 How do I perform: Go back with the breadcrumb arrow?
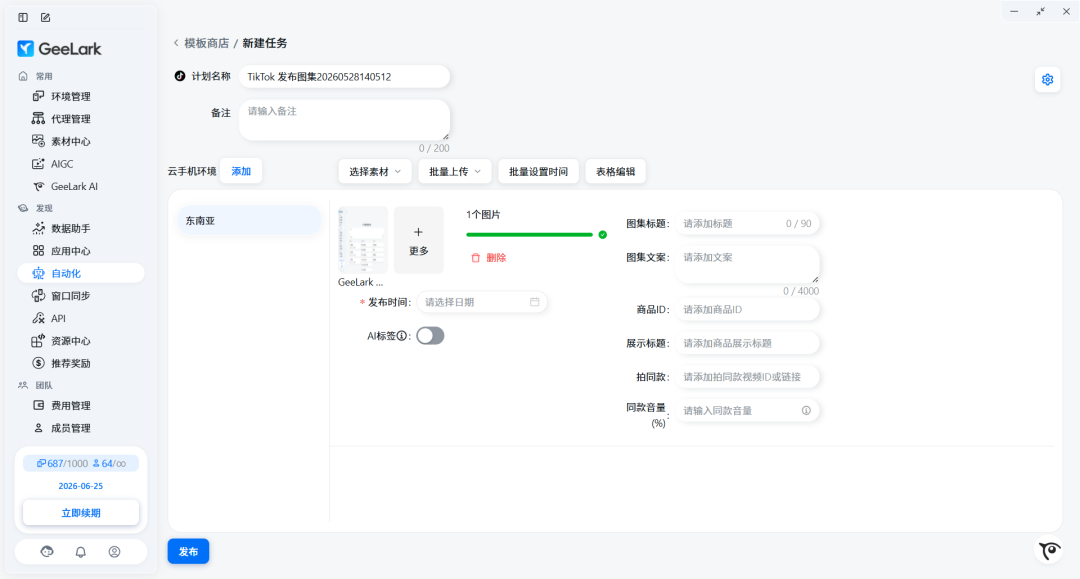click(176, 43)
